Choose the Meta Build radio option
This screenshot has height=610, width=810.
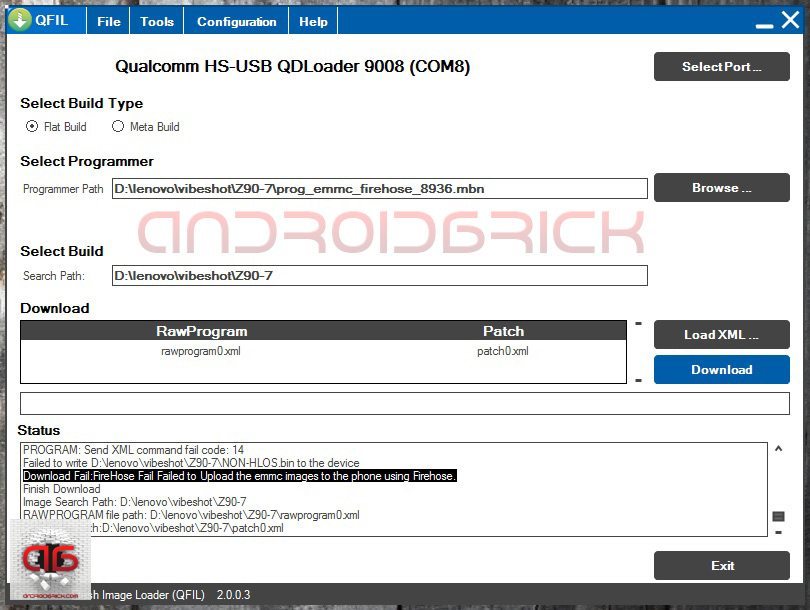click(x=118, y=127)
